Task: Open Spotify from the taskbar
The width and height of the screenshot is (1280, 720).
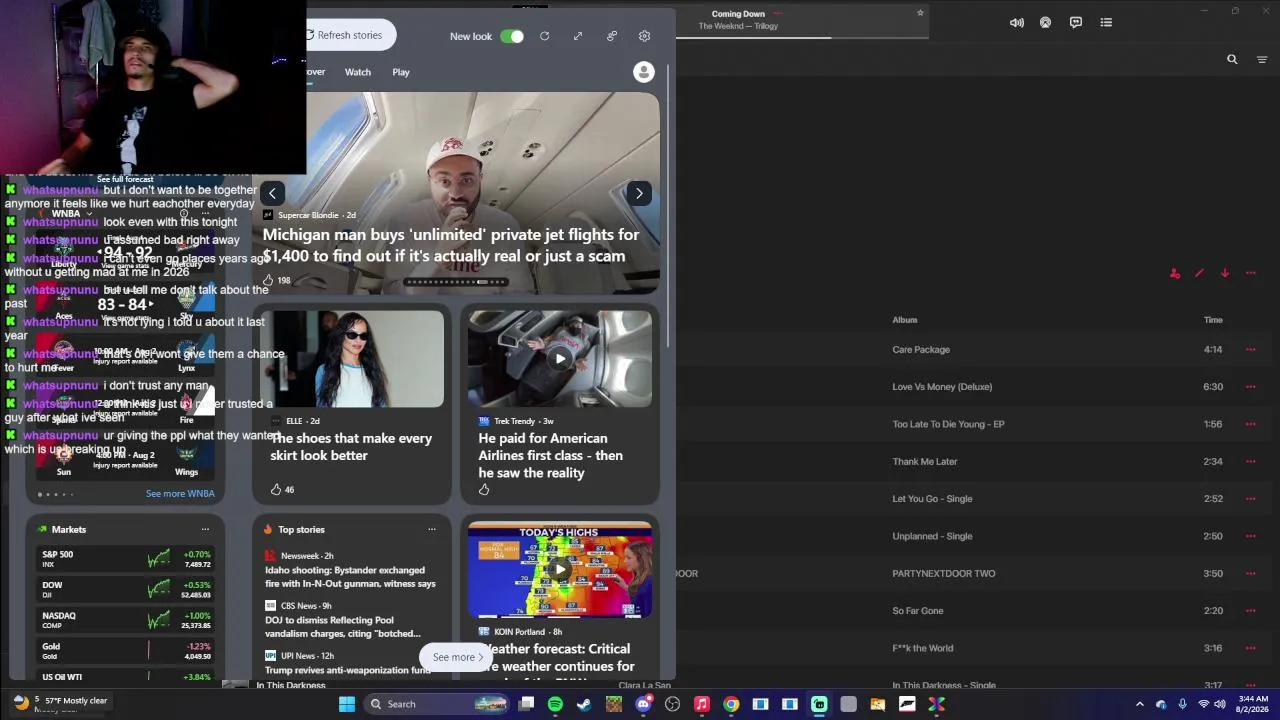Action: [x=555, y=704]
